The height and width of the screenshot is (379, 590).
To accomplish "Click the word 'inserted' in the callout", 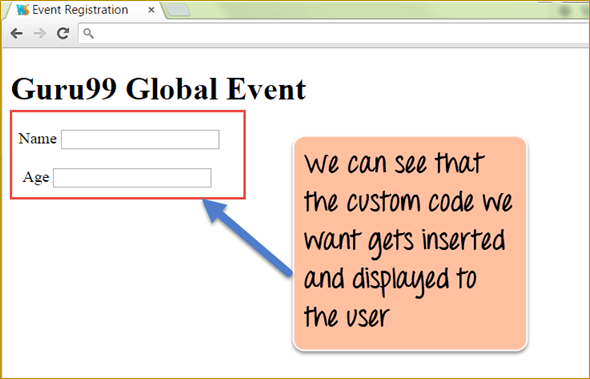I will [x=463, y=240].
